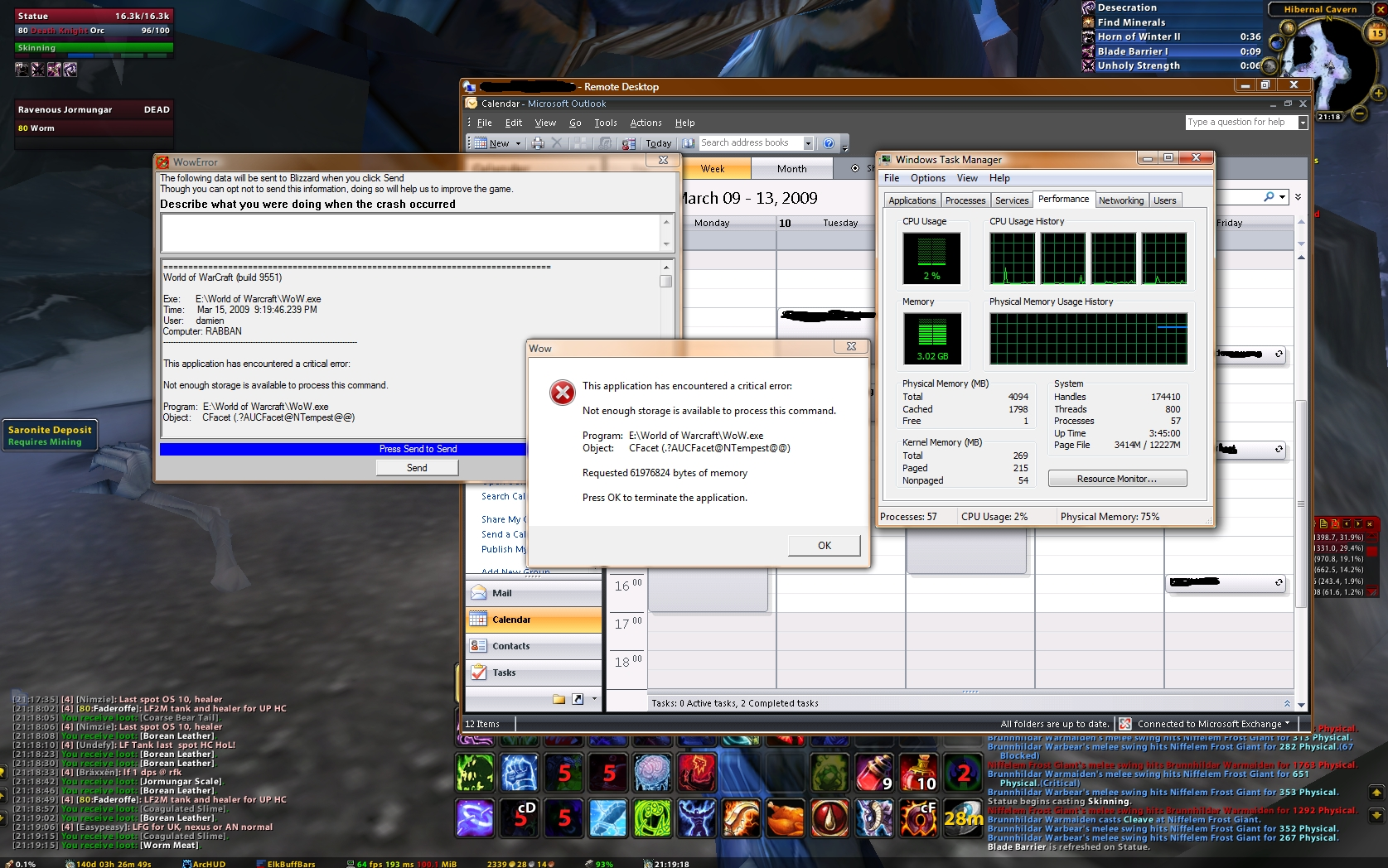Open the Search address books dropdown
This screenshot has height=868, width=1388.
click(808, 143)
